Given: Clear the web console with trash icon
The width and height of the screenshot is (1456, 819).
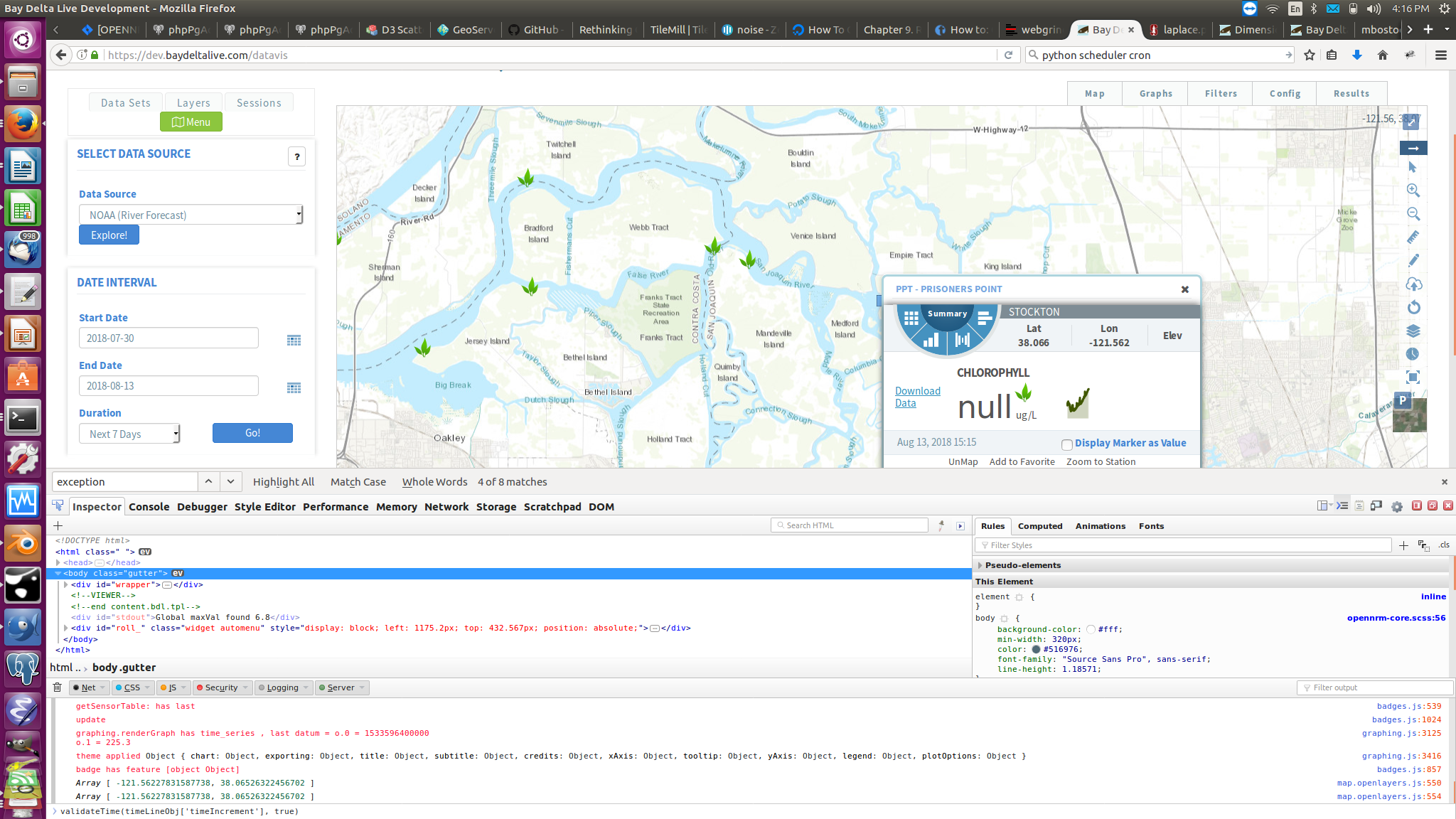Looking at the screenshot, I should (58, 687).
